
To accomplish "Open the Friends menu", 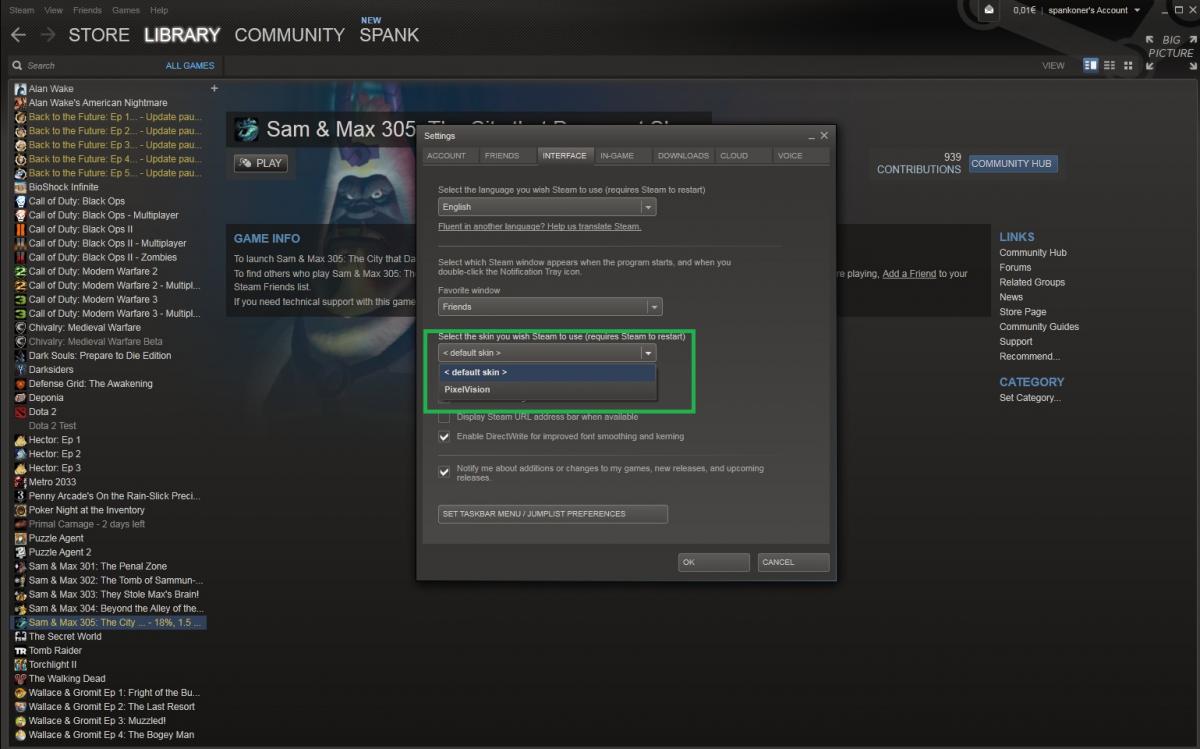I will [x=87, y=10].
